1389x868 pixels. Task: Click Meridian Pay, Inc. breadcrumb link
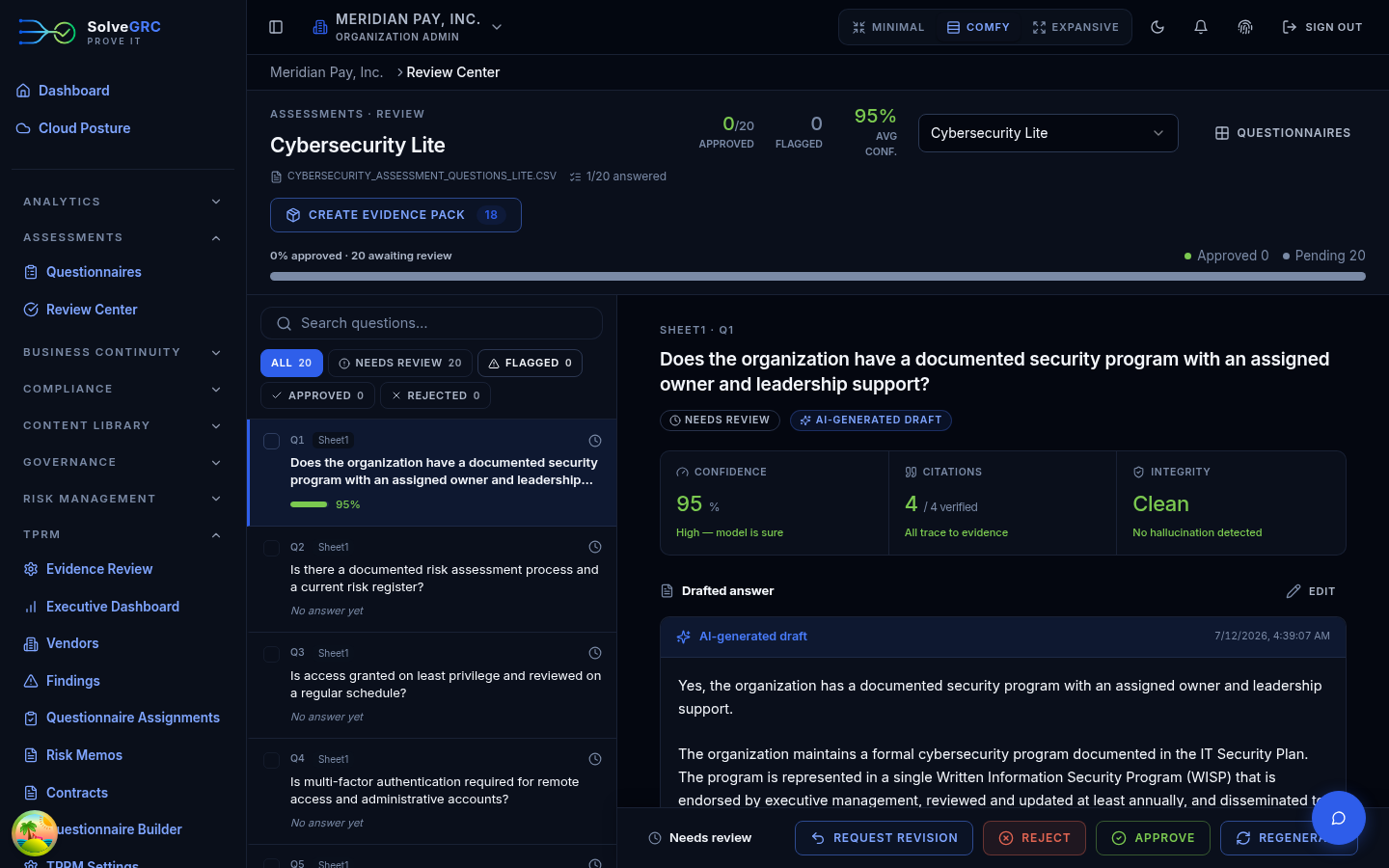click(326, 72)
